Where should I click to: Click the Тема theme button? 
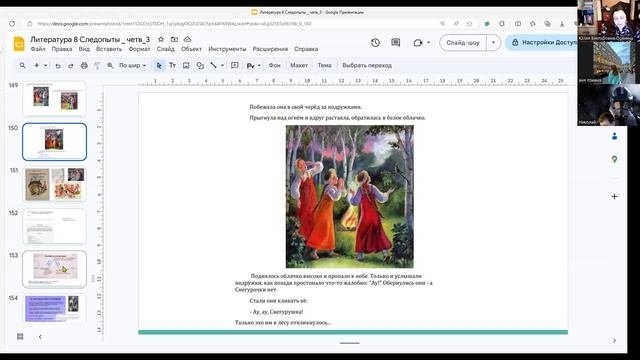(x=324, y=65)
